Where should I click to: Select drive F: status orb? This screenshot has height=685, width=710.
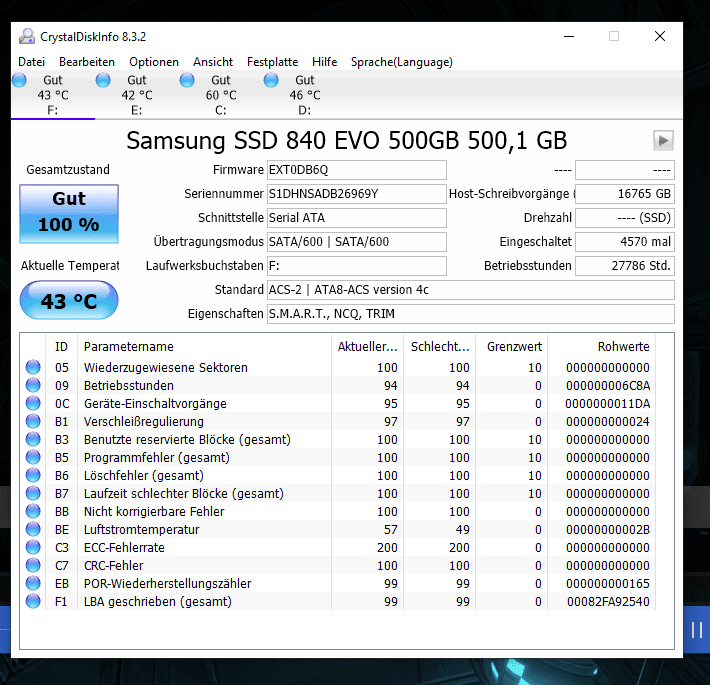19,80
